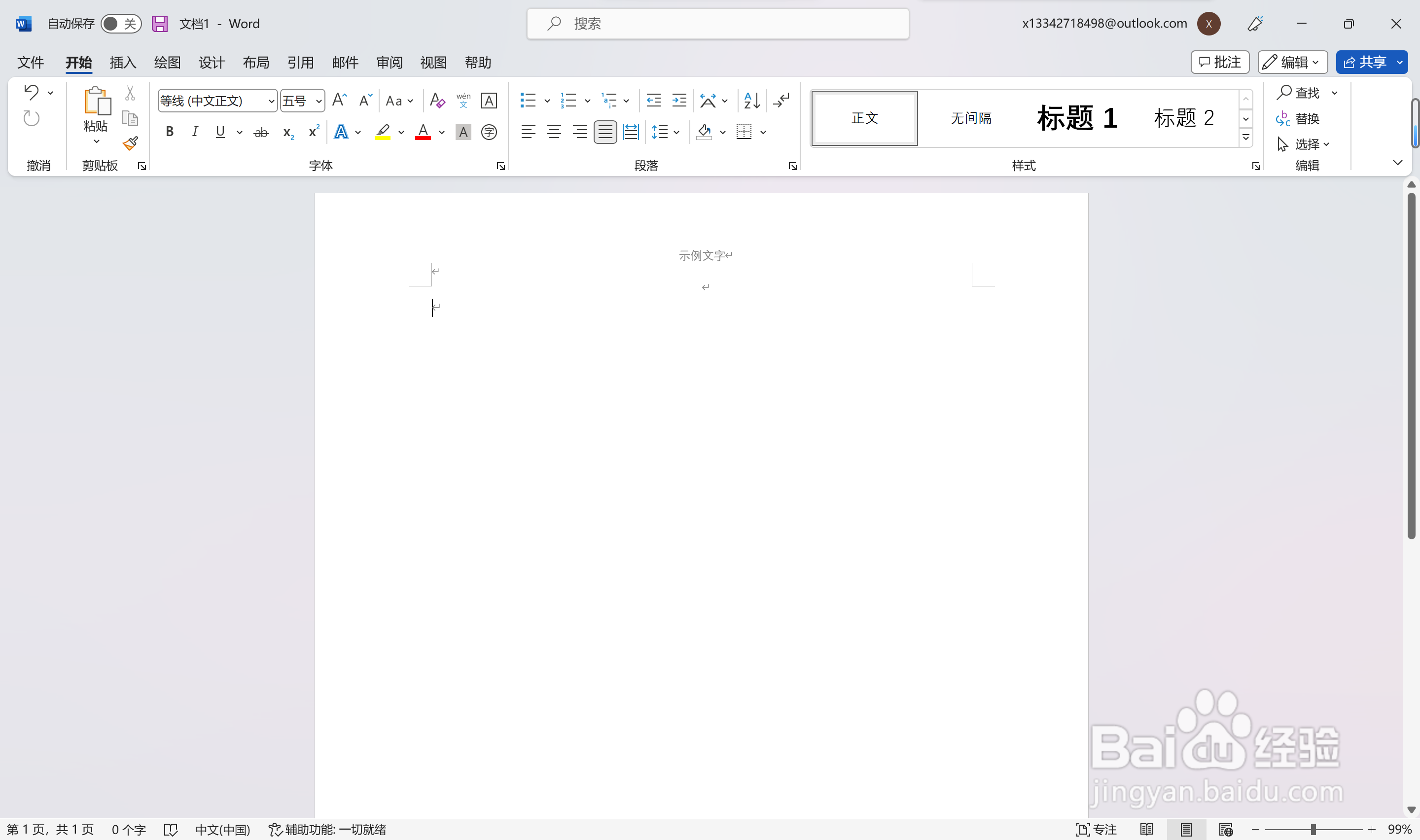
Task: Switch to the 设计 tab
Action: pos(212,62)
